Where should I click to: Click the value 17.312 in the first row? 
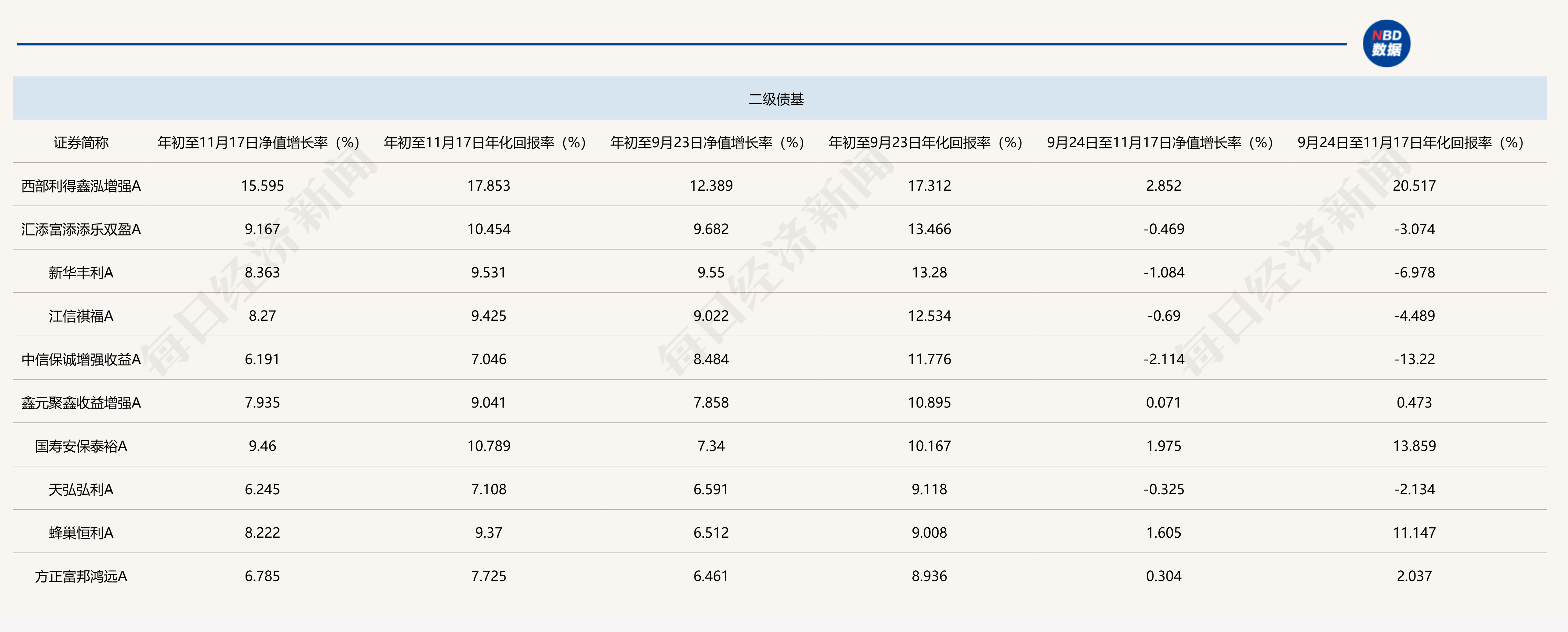[x=930, y=186]
